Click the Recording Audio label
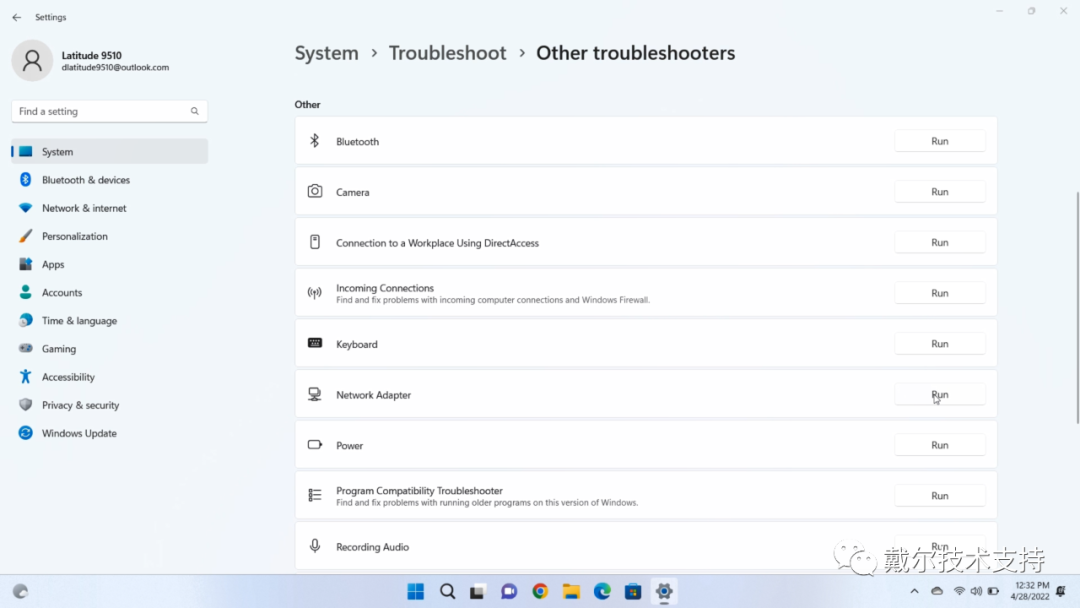The height and width of the screenshot is (608, 1080). coord(373,547)
